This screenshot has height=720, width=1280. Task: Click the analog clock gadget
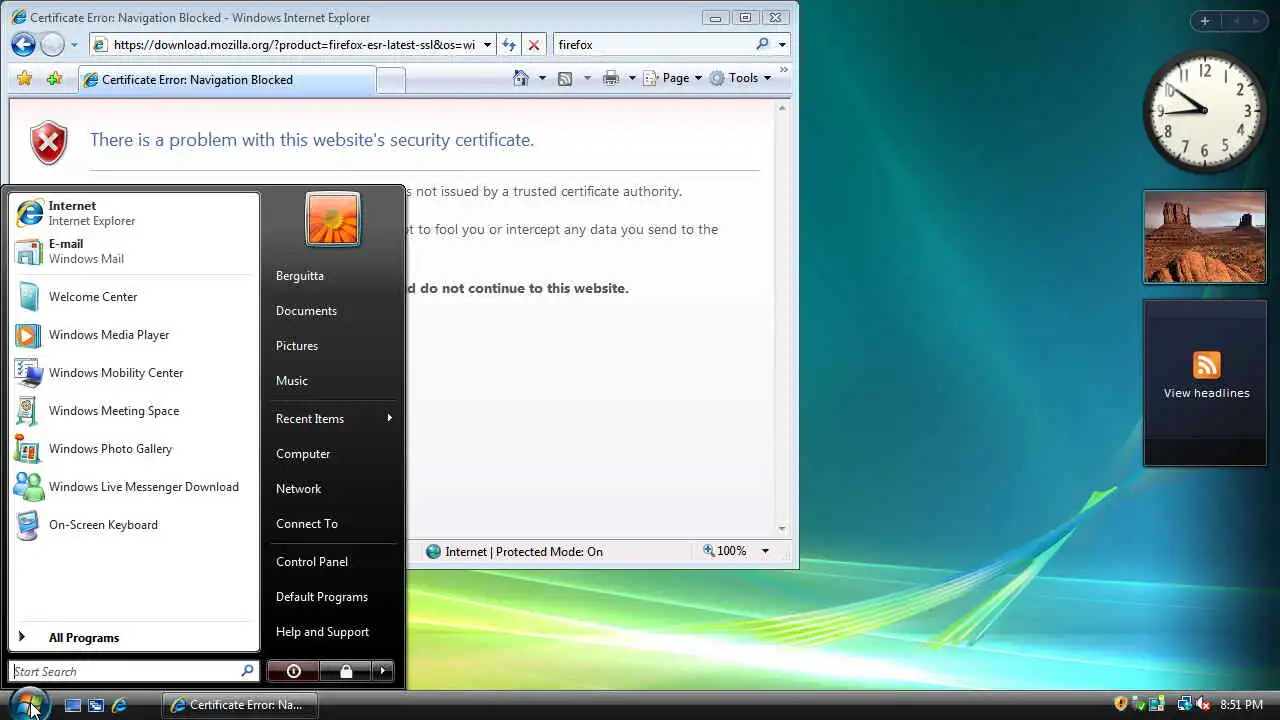[1204, 112]
